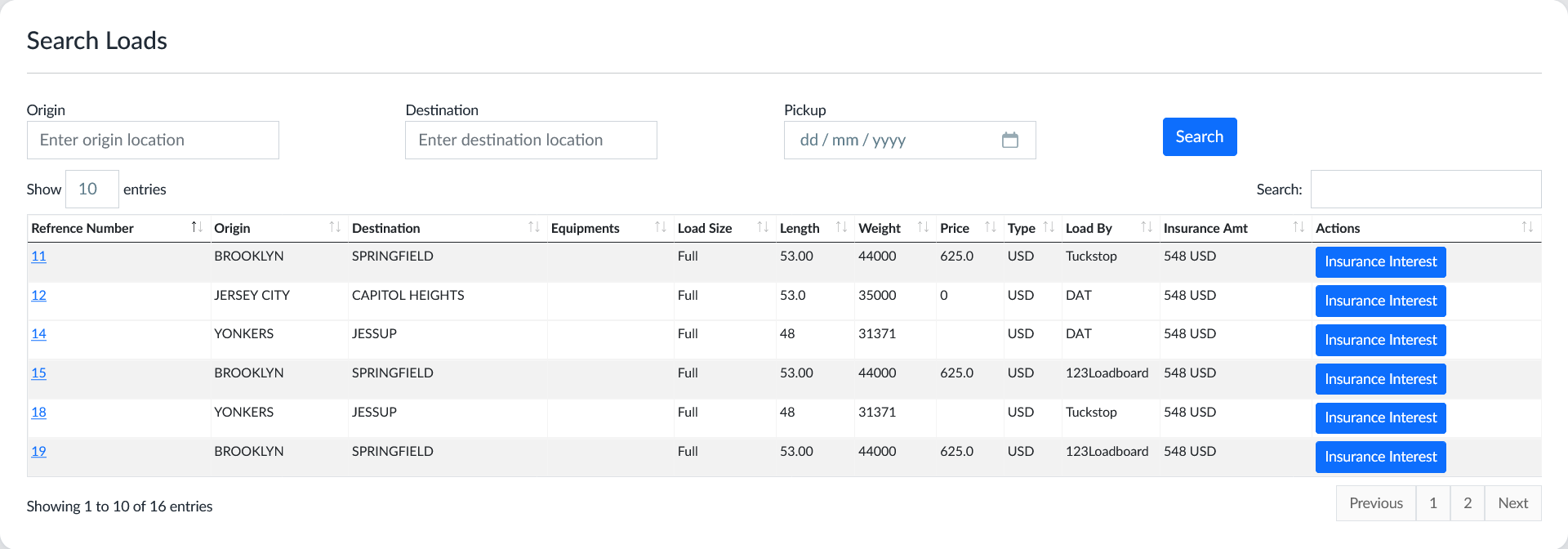
Task: Select DAT in load 14 row
Action: click(x=1079, y=333)
